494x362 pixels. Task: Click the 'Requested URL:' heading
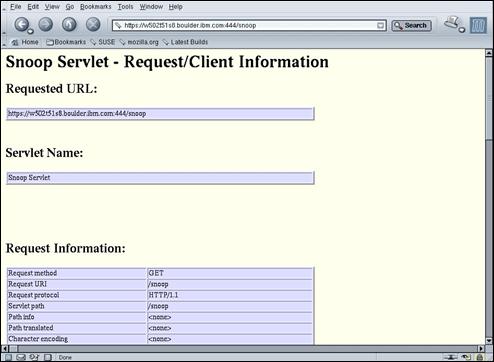52,89
